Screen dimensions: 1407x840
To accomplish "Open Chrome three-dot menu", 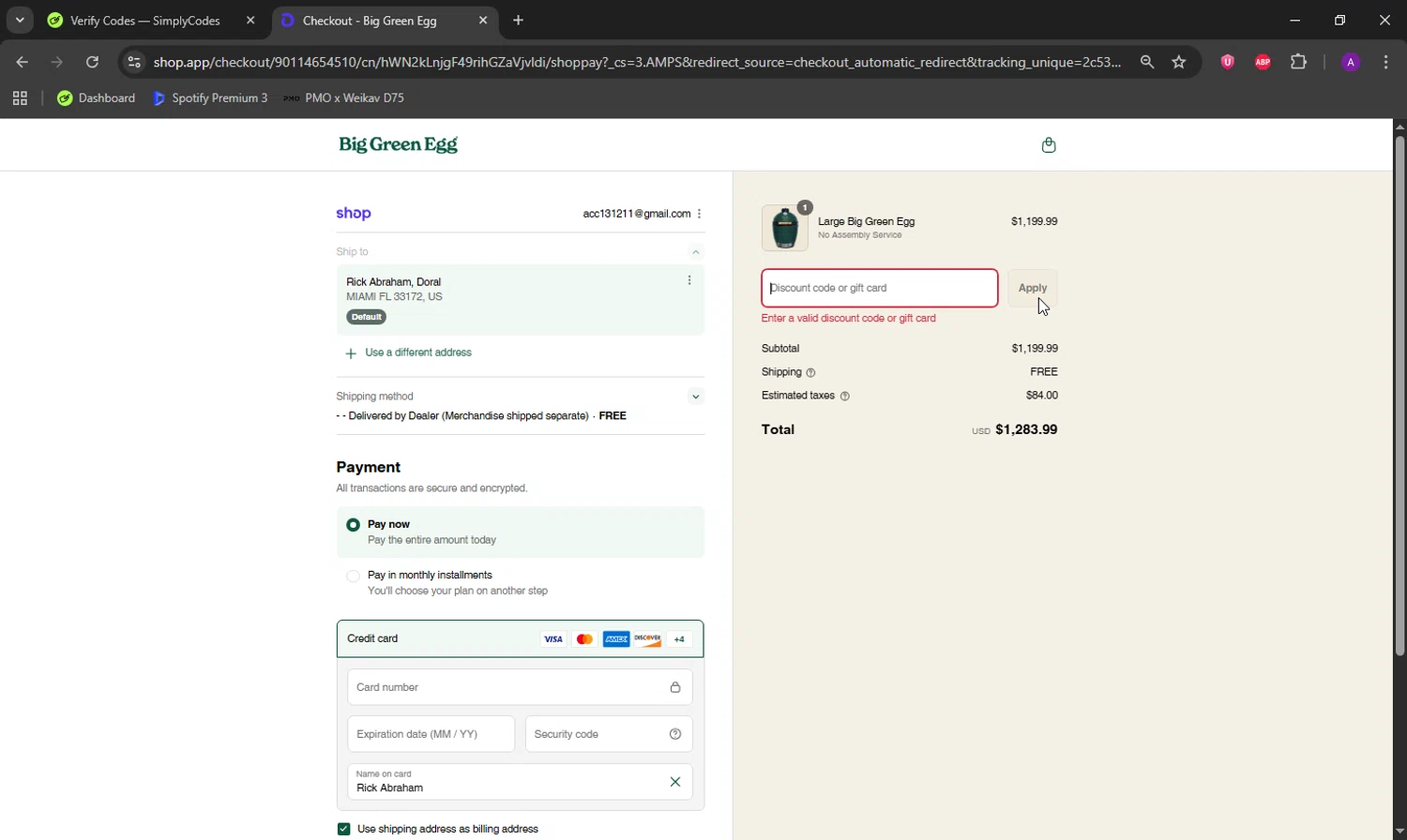I will 1386,62.
